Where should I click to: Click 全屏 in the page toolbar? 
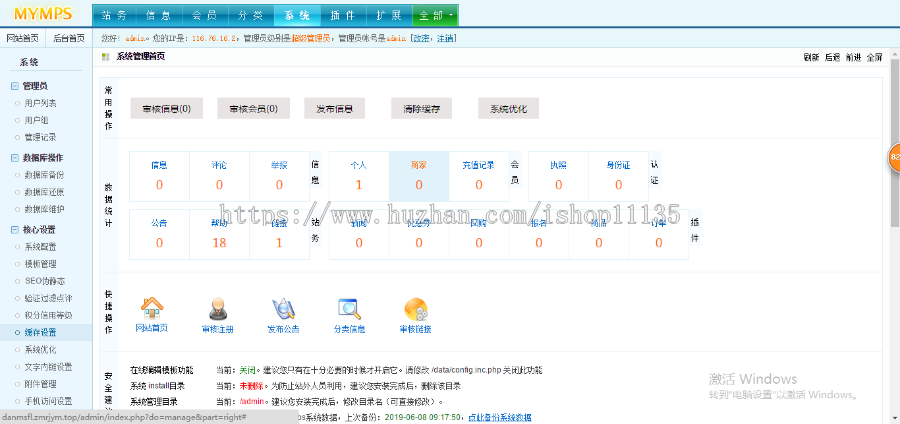click(x=874, y=57)
